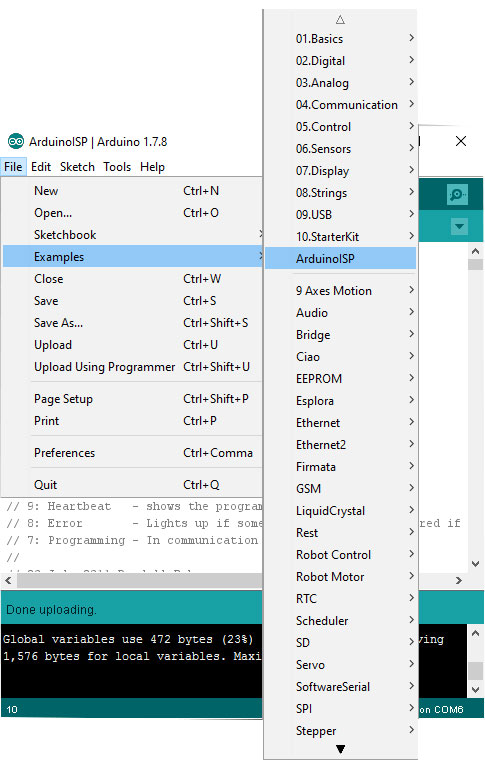Expand 01.Basics examples submenu
Image resolution: width=485 pixels, height=760 pixels.
click(x=341, y=39)
